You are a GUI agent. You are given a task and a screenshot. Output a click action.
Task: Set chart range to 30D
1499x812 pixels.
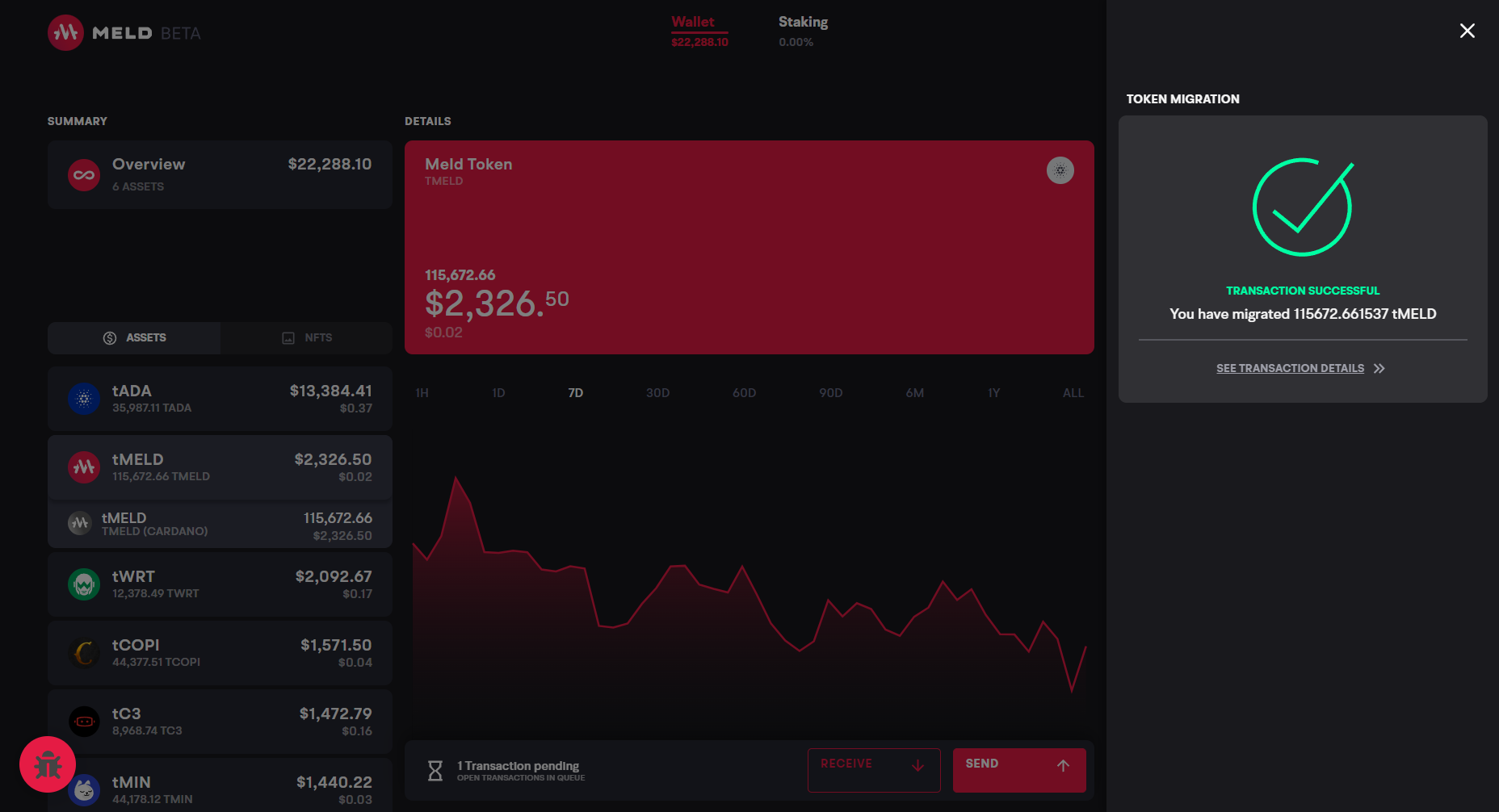(657, 393)
